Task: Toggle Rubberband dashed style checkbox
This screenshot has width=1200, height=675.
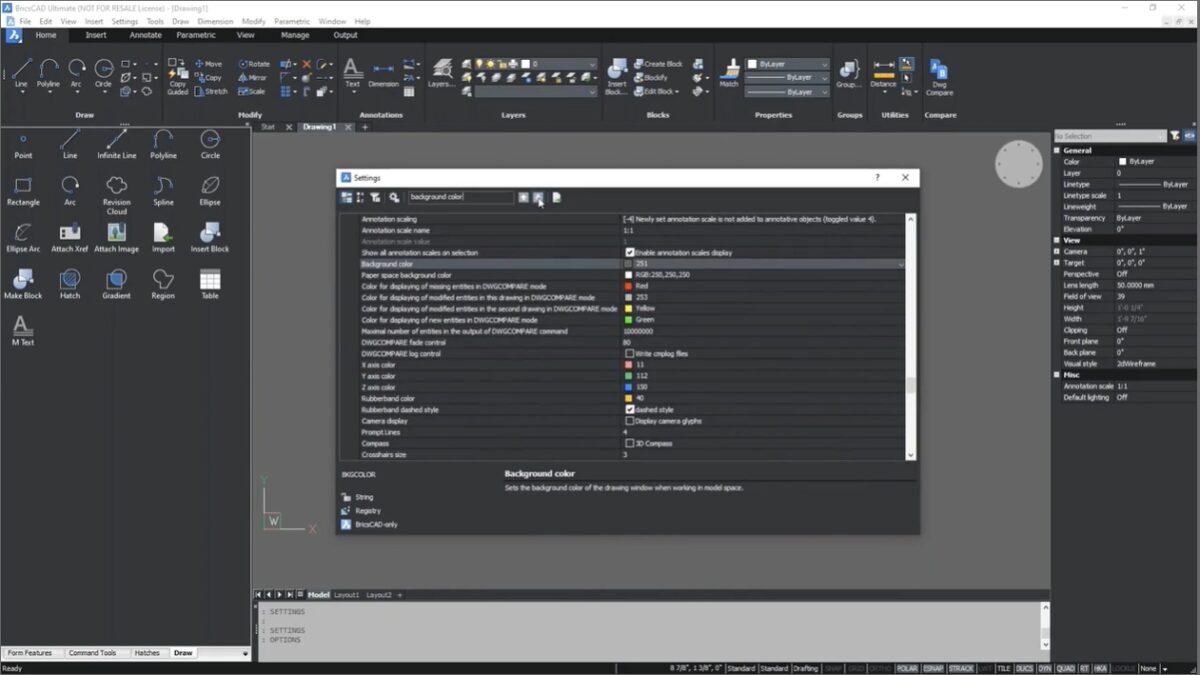Action: tap(630, 409)
